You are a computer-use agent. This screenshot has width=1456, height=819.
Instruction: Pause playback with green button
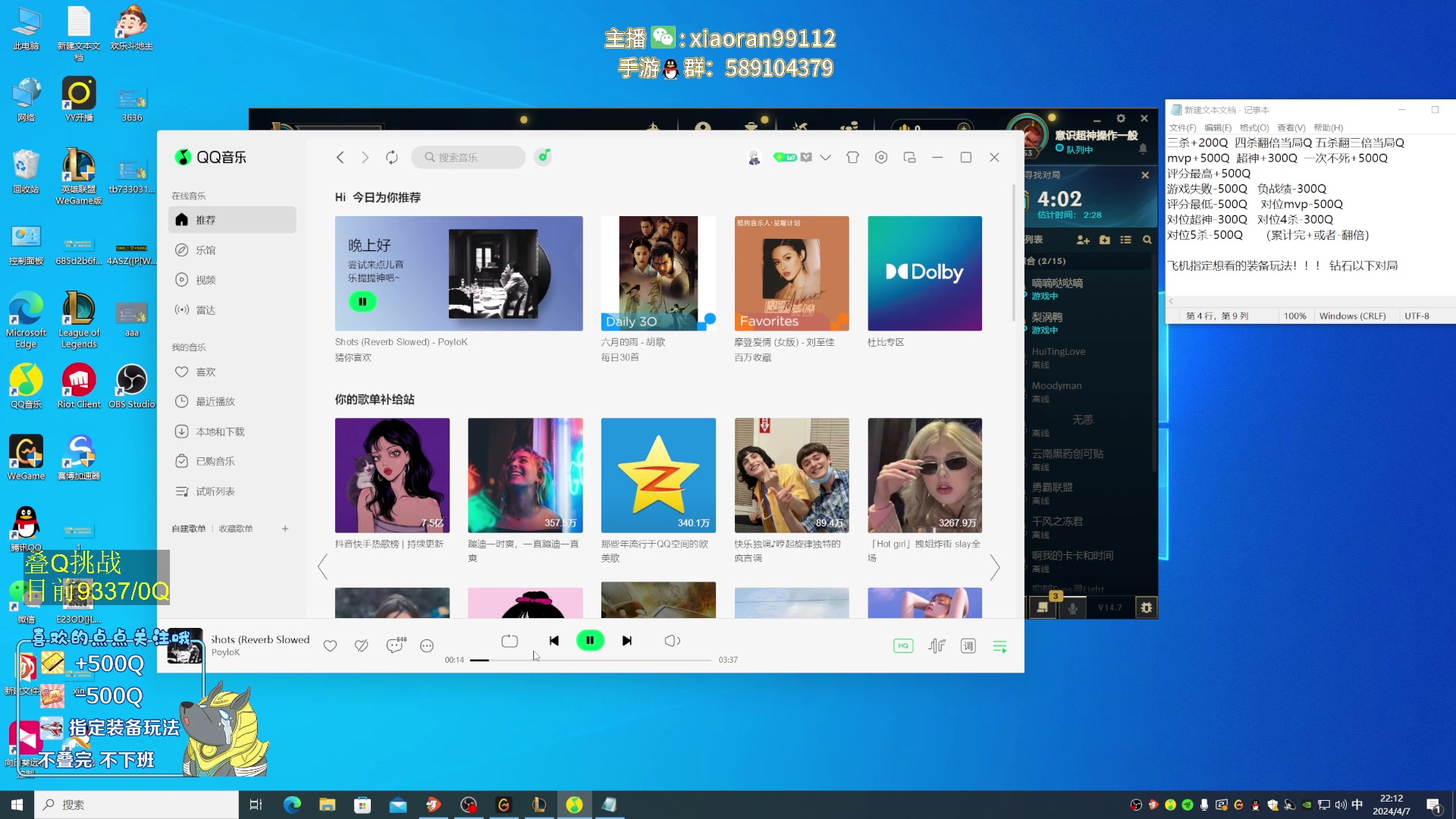point(590,641)
